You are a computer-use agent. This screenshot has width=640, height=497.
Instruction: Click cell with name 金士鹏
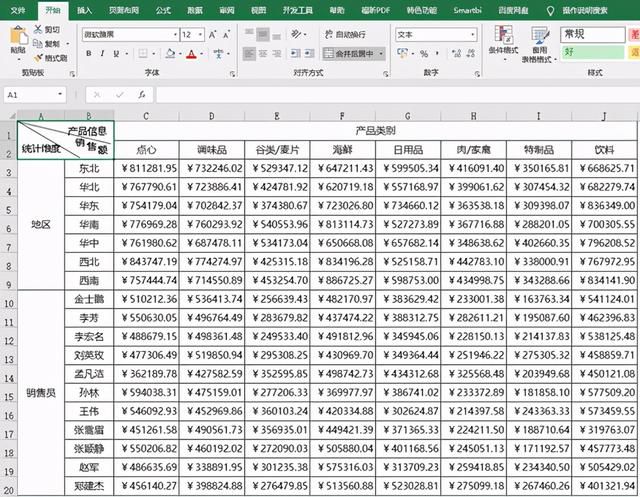[x=89, y=299]
